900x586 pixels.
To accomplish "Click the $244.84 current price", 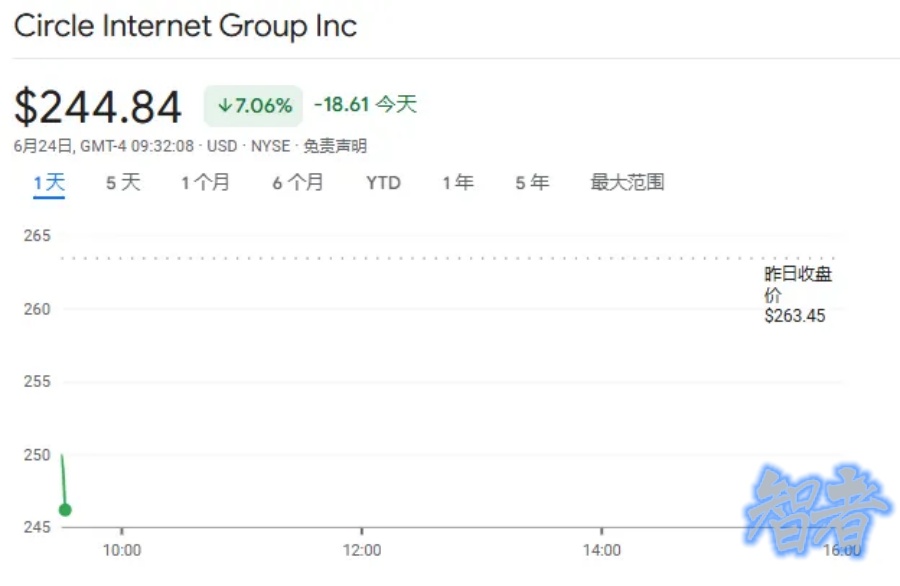I will (98, 107).
